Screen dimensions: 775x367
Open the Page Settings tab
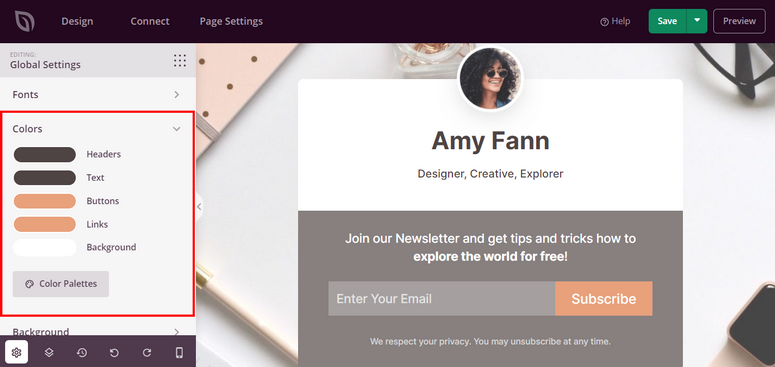point(231,21)
